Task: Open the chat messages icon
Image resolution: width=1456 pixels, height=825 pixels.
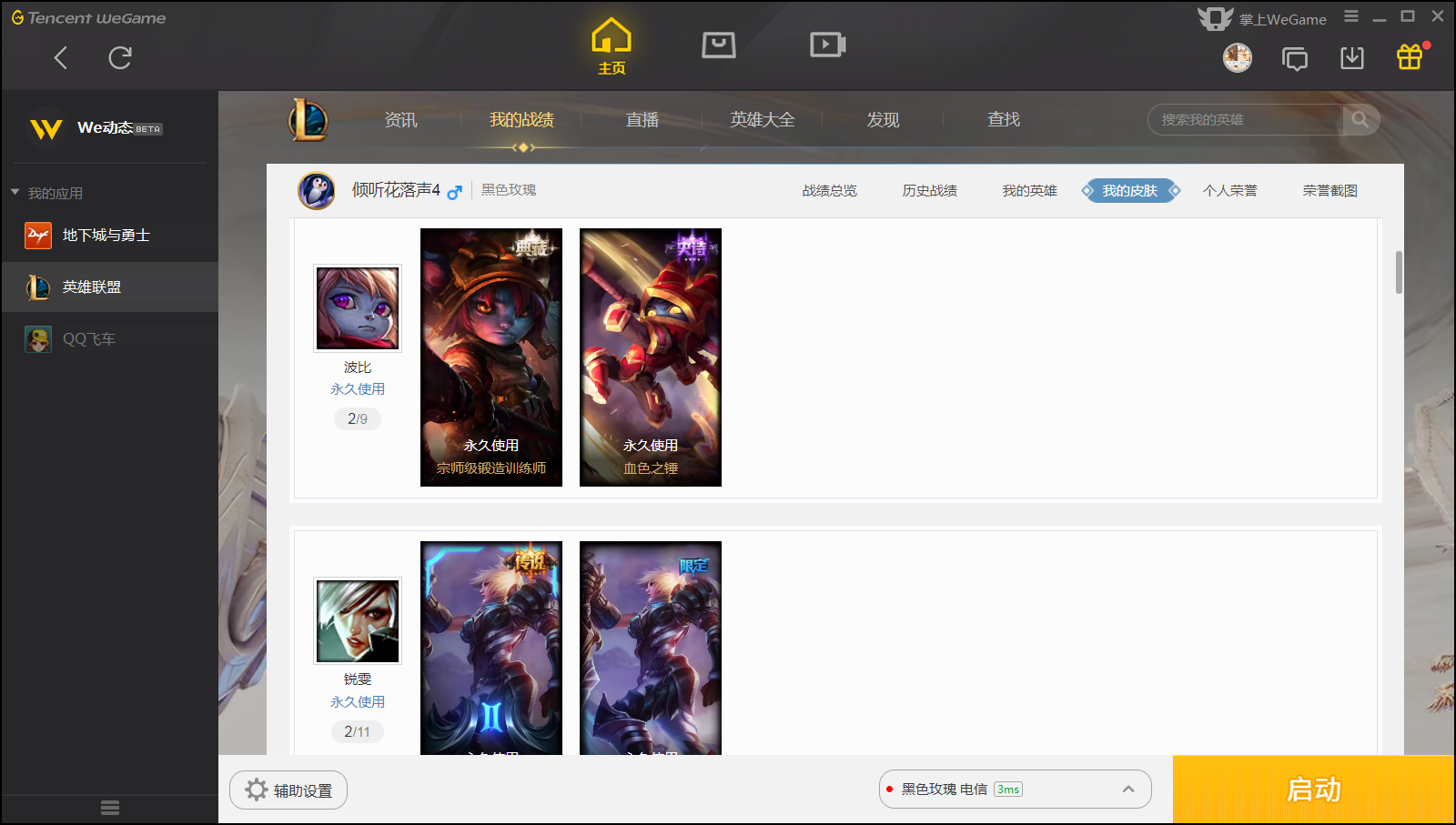Action: point(1295,59)
